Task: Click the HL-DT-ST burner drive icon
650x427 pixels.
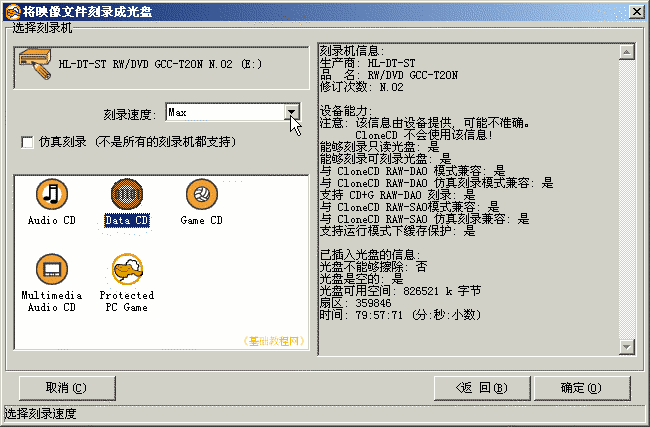Action: [35, 64]
